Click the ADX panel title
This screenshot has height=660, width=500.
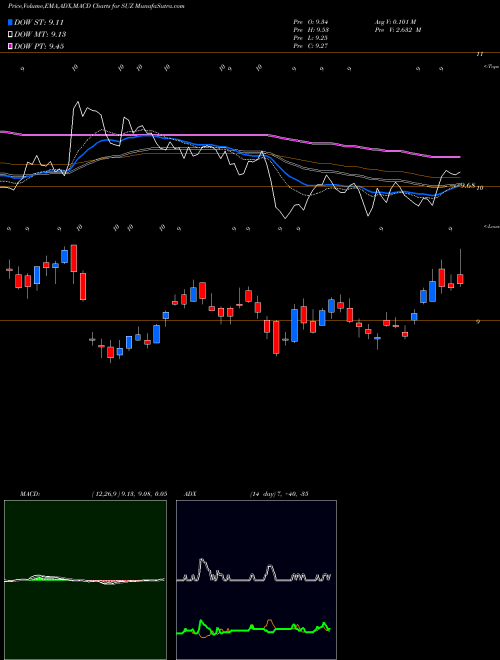tap(190, 494)
